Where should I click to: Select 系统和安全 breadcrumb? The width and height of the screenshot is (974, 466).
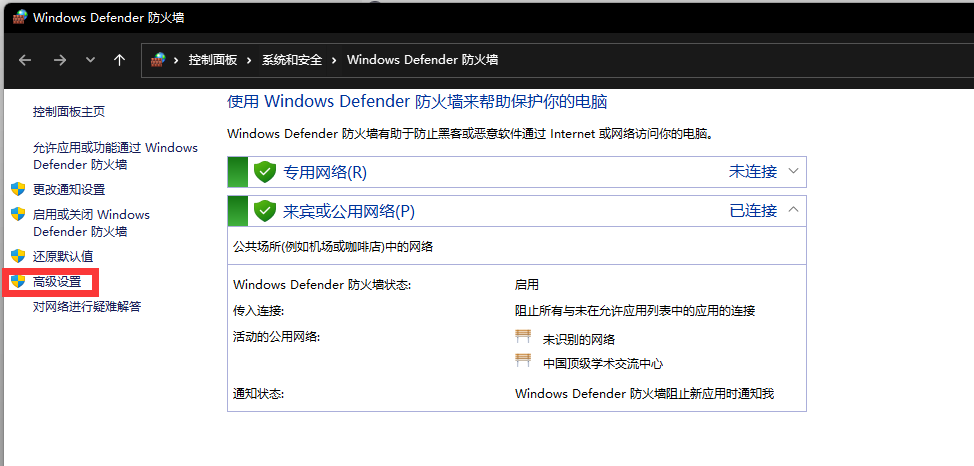click(292, 60)
